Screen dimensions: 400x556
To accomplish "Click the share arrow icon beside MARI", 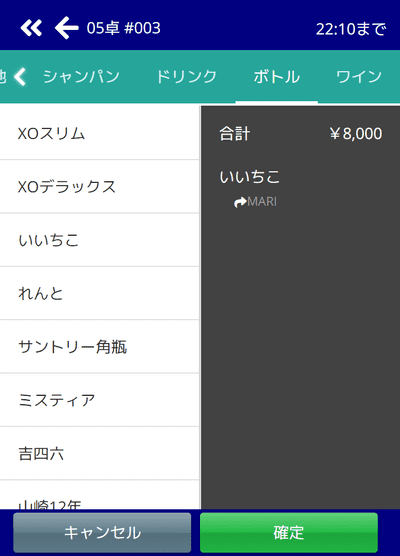I will pyautogui.click(x=240, y=202).
